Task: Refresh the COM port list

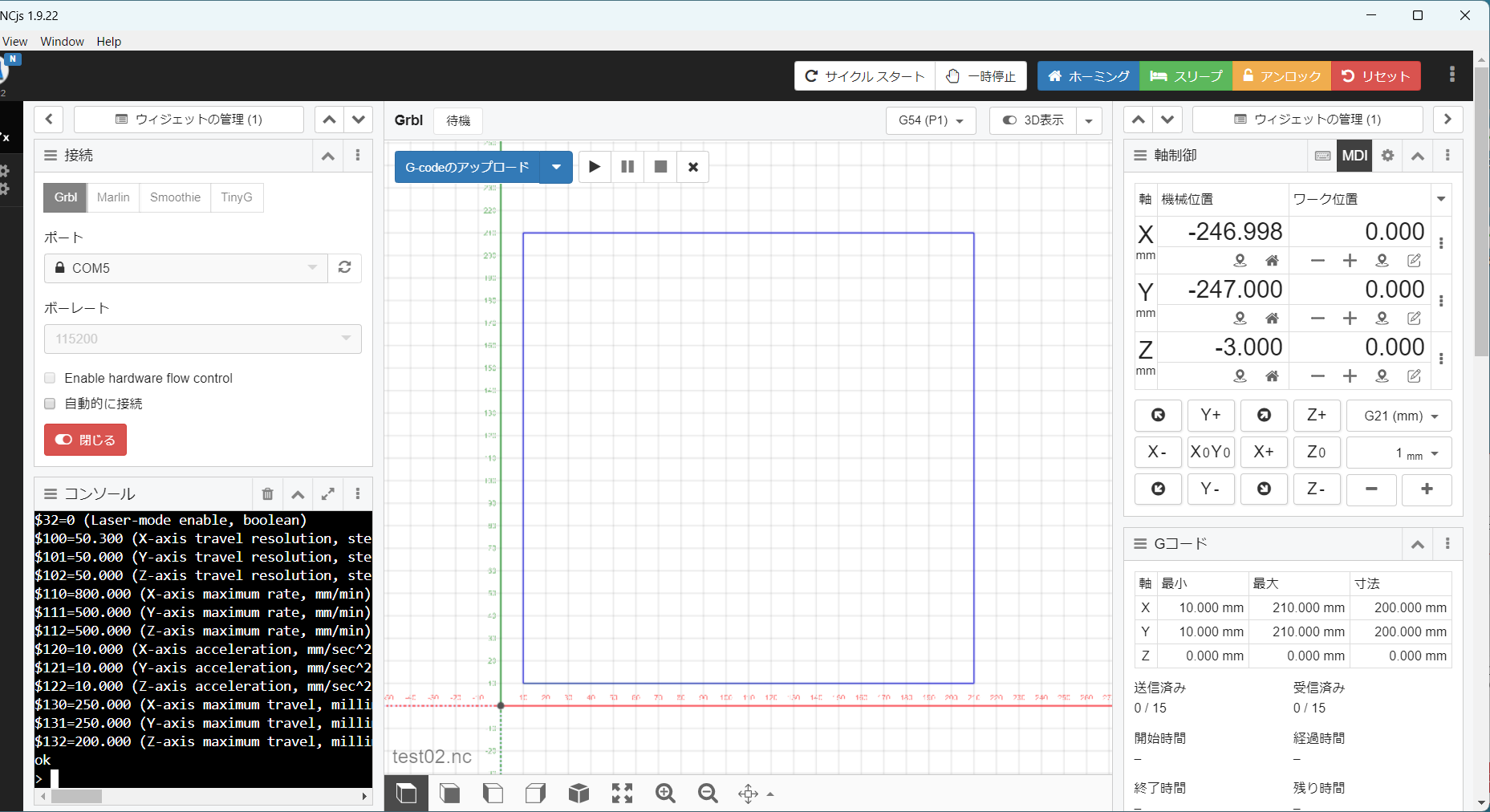Action: click(345, 268)
